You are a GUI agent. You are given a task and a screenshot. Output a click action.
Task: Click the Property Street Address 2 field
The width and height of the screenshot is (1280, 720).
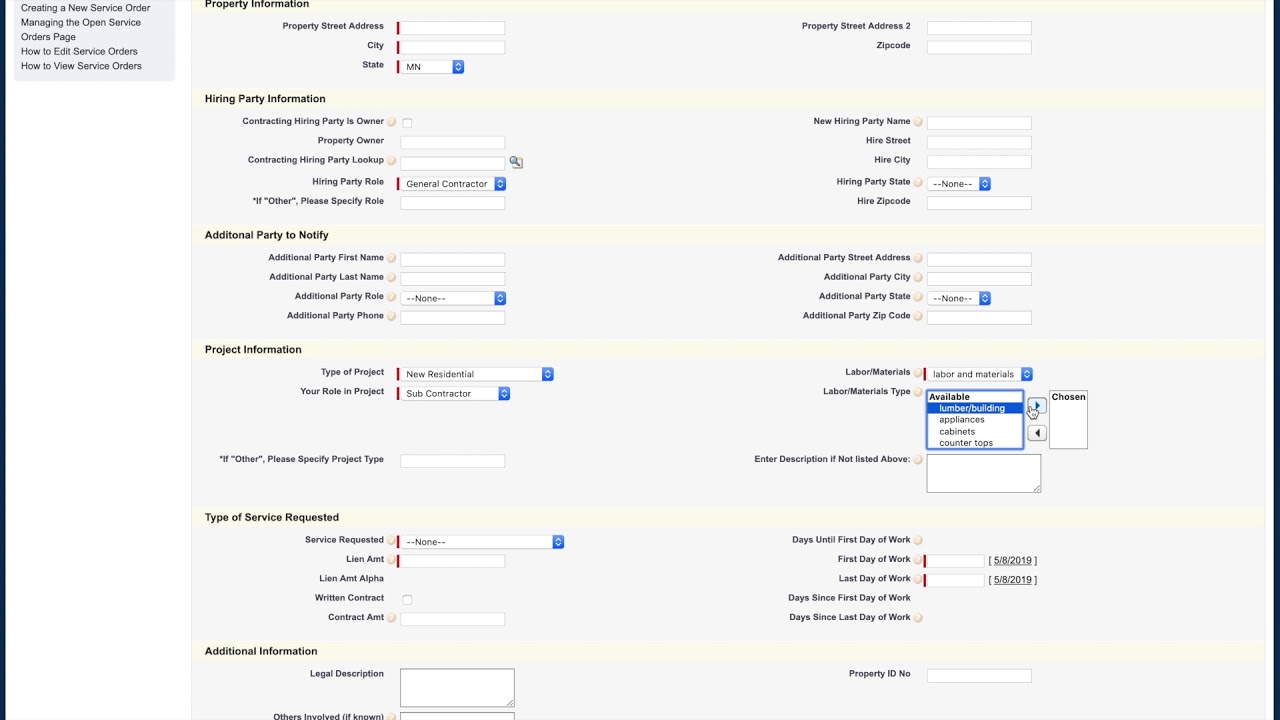click(x=979, y=28)
